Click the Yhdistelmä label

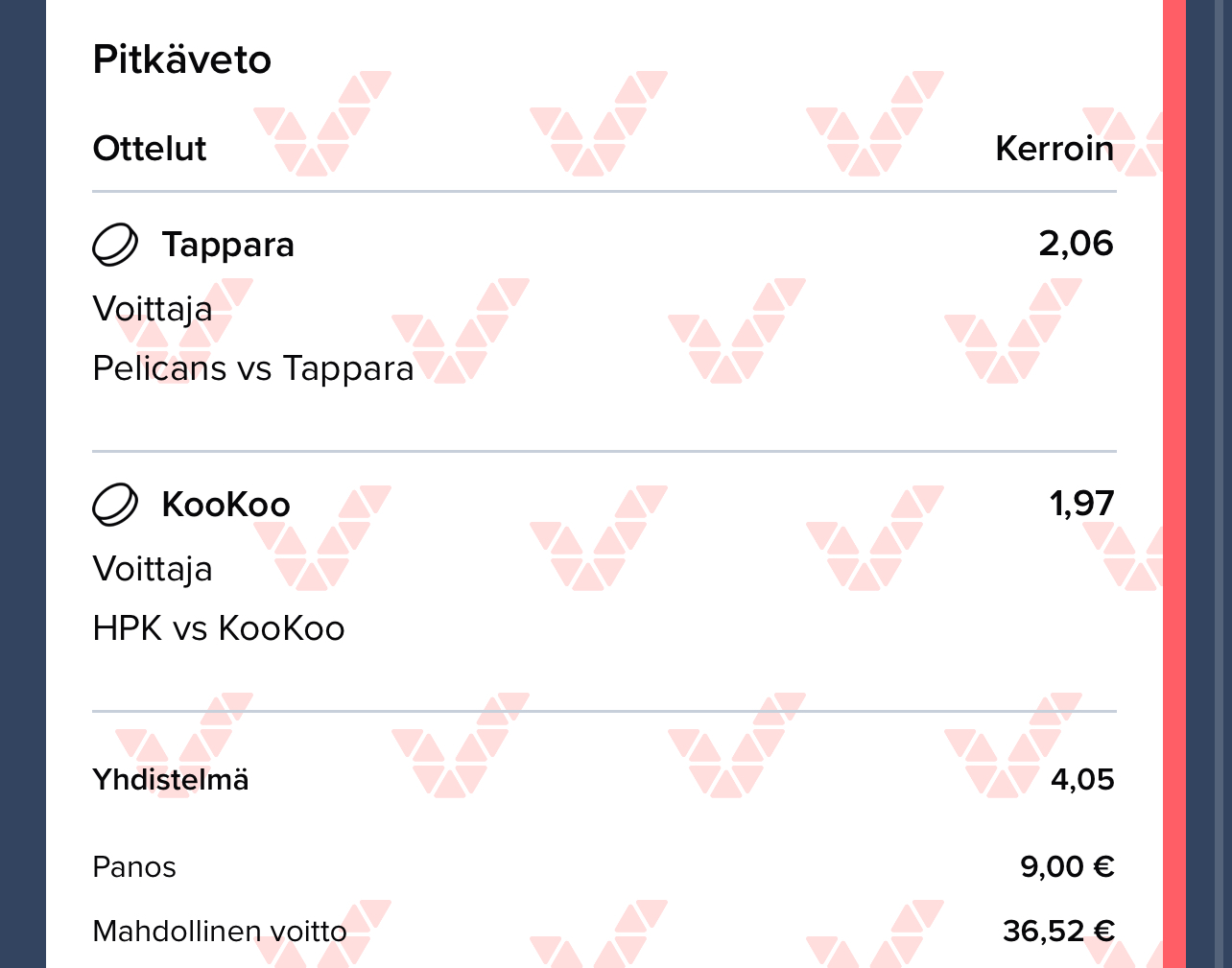tap(171, 779)
